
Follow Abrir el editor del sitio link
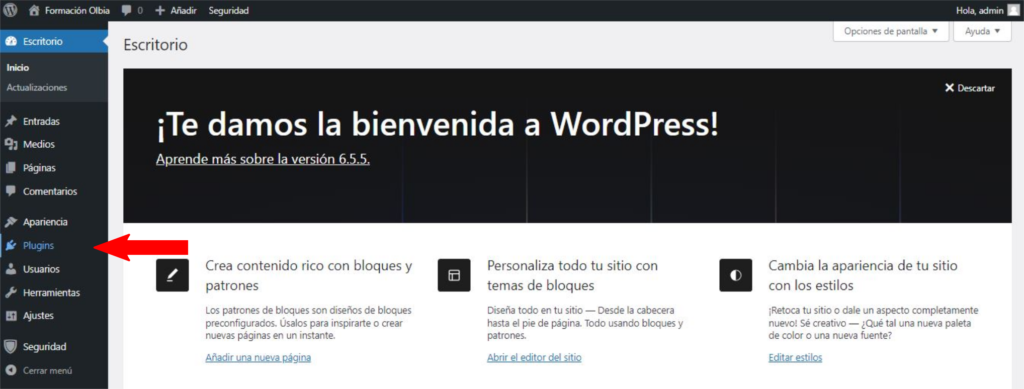(534, 358)
